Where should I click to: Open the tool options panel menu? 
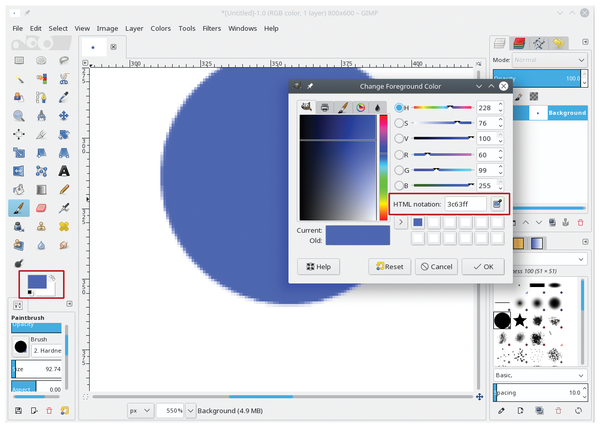click(x=69, y=304)
